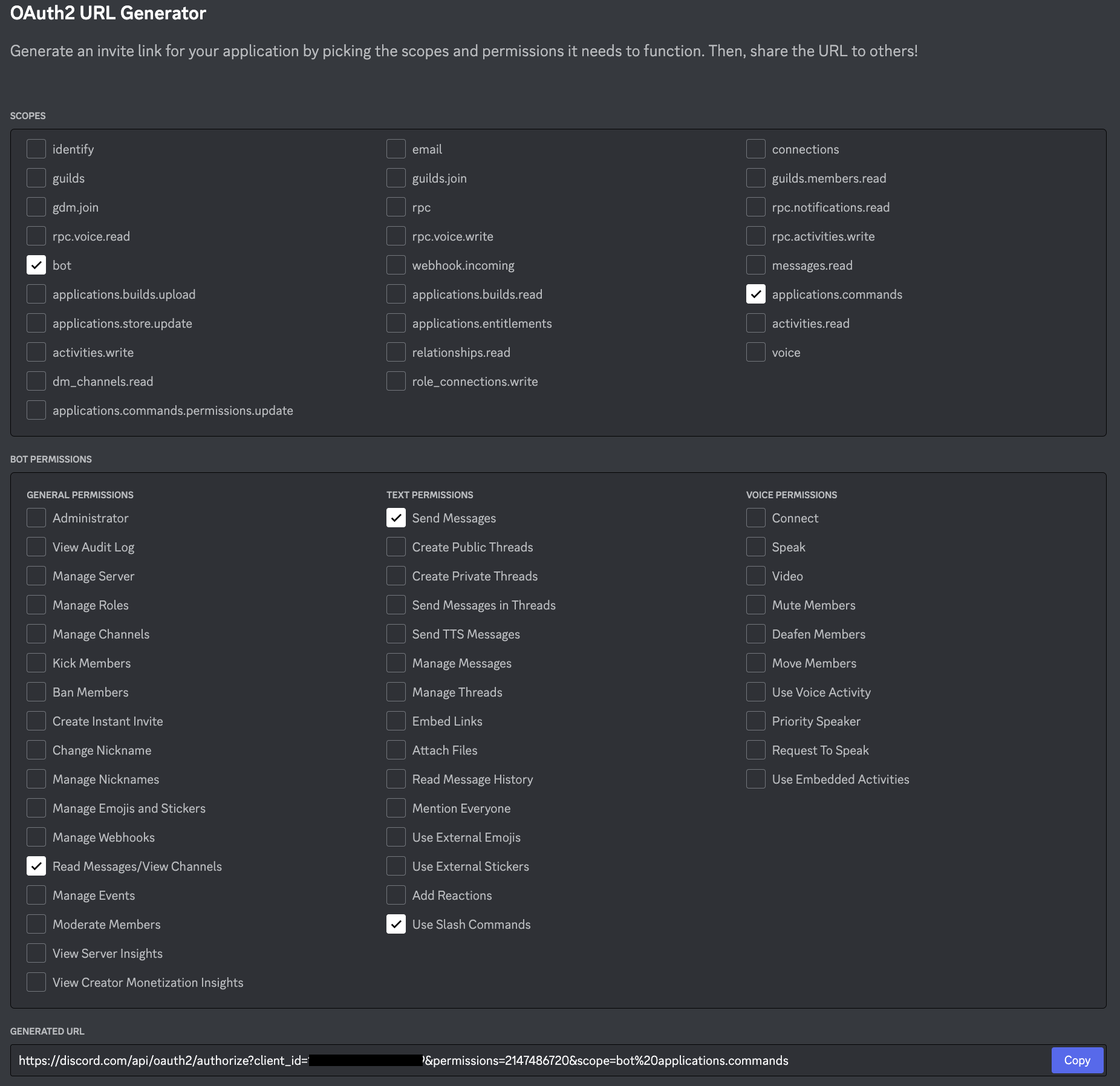Uncheck the bot scope checkbox

[36, 265]
